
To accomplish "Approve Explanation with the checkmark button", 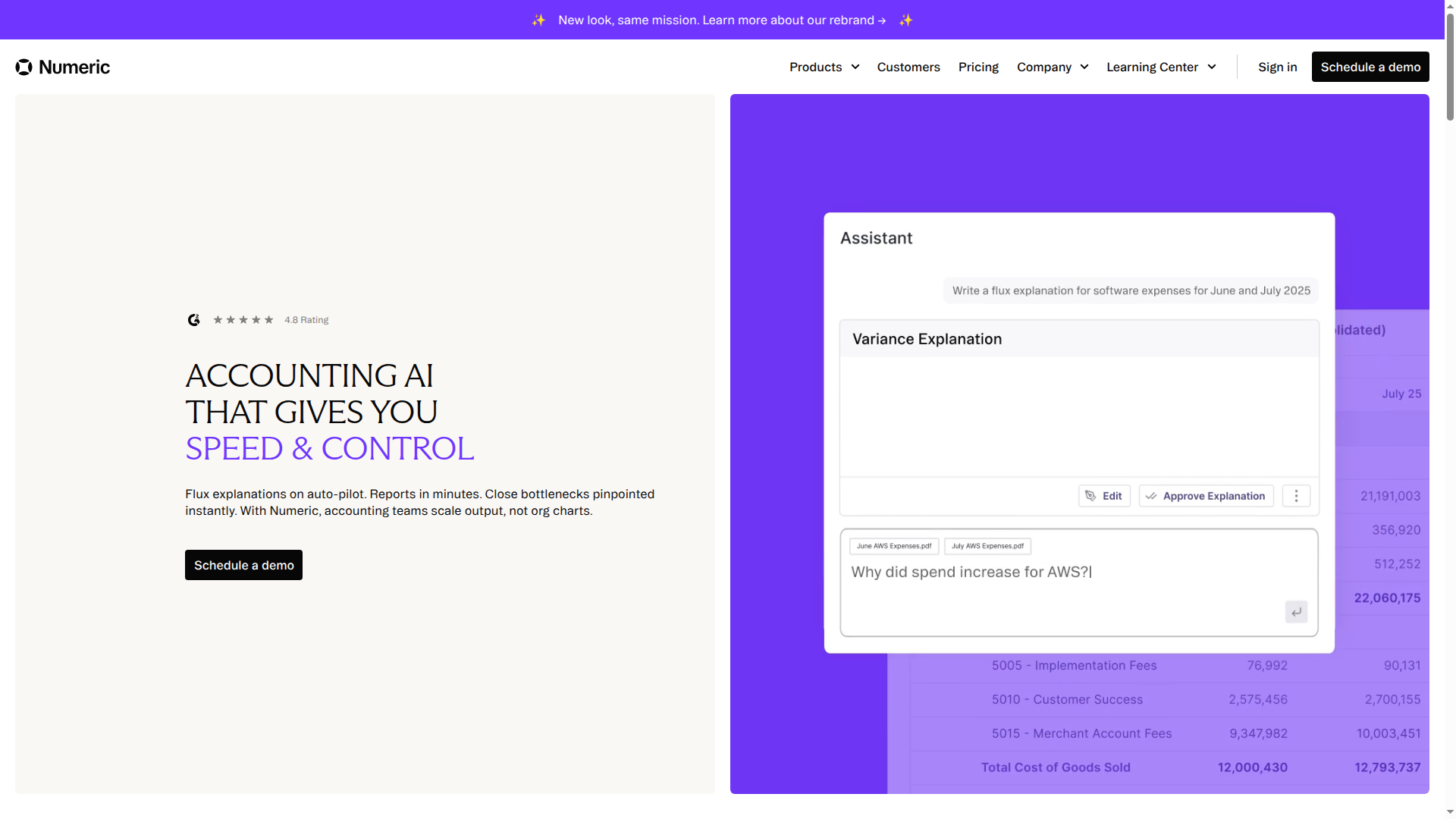I will 1206,496.
